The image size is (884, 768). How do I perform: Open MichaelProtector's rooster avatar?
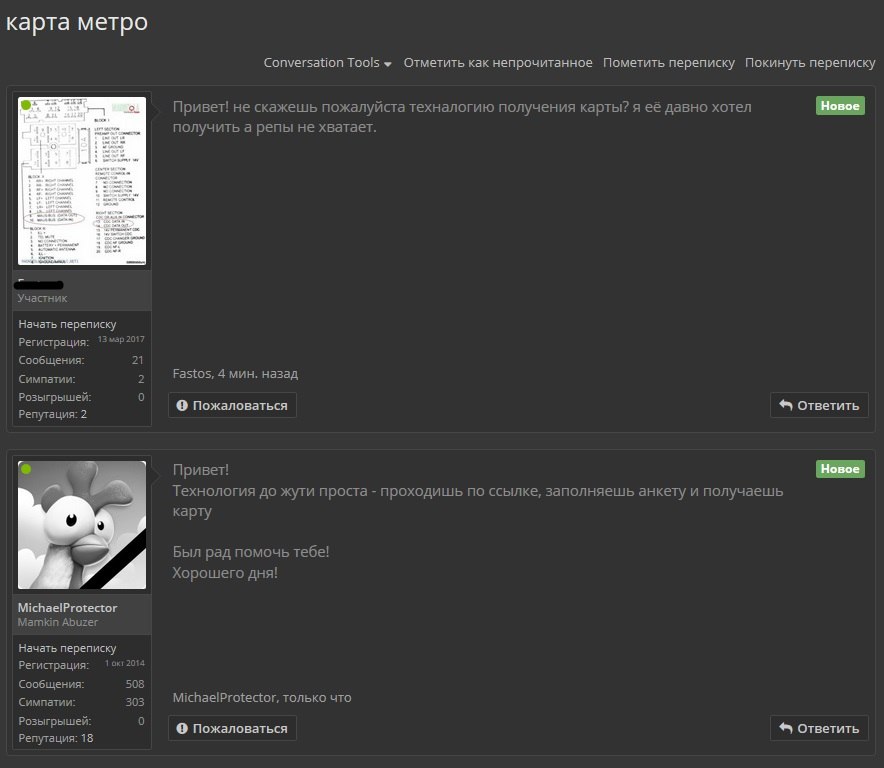pos(82,525)
